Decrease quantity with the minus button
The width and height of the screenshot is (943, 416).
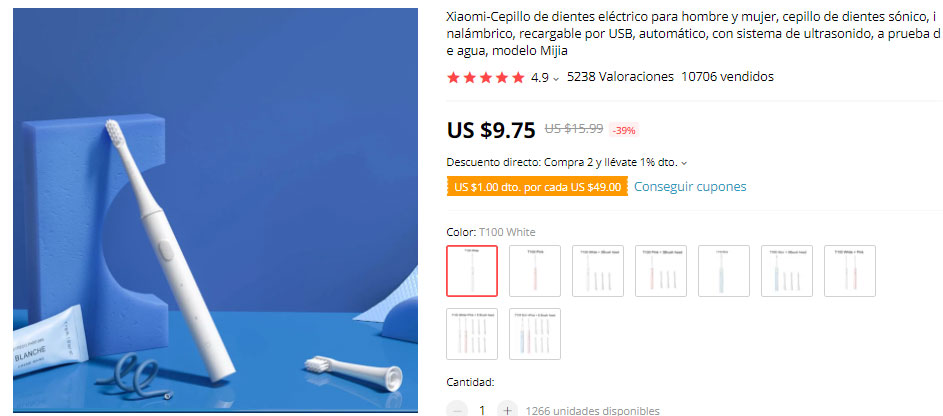pyautogui.click(x=457, y=410)
